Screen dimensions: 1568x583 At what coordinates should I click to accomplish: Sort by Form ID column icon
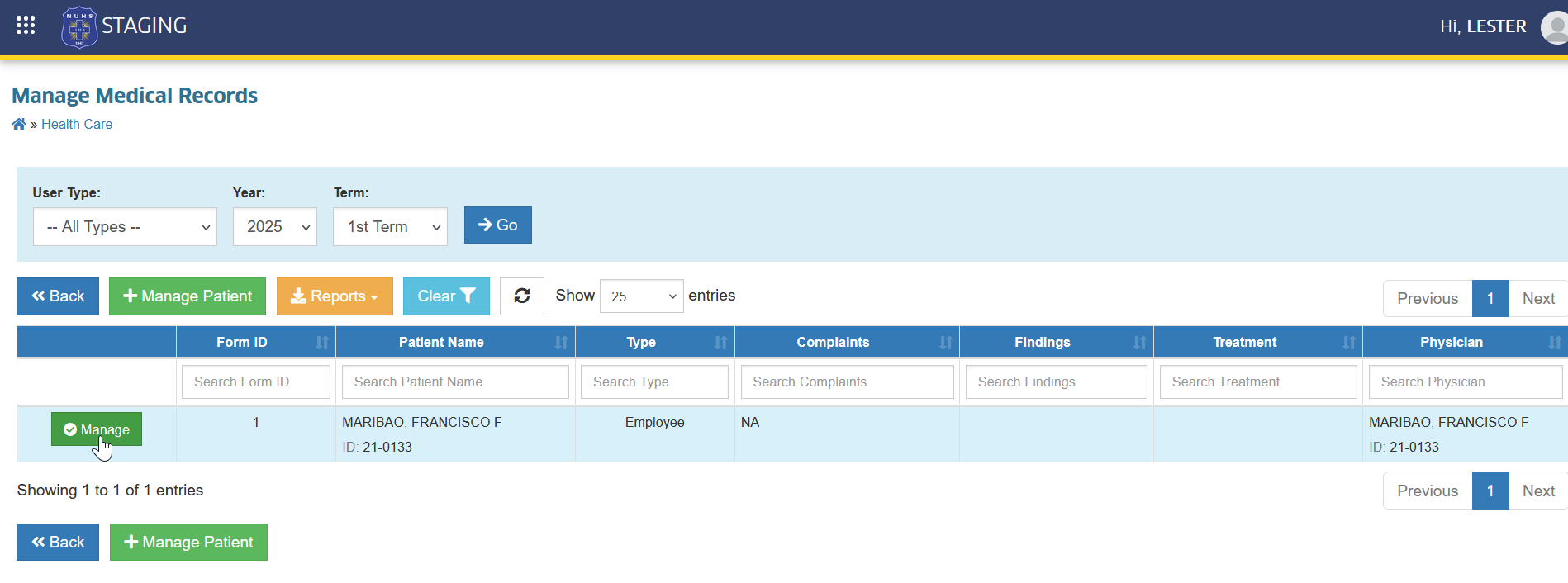pos(322,343)
